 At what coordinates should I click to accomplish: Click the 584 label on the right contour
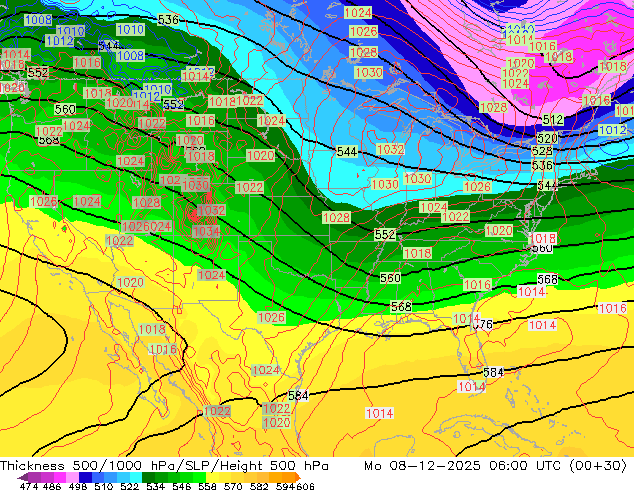(493, 372)
